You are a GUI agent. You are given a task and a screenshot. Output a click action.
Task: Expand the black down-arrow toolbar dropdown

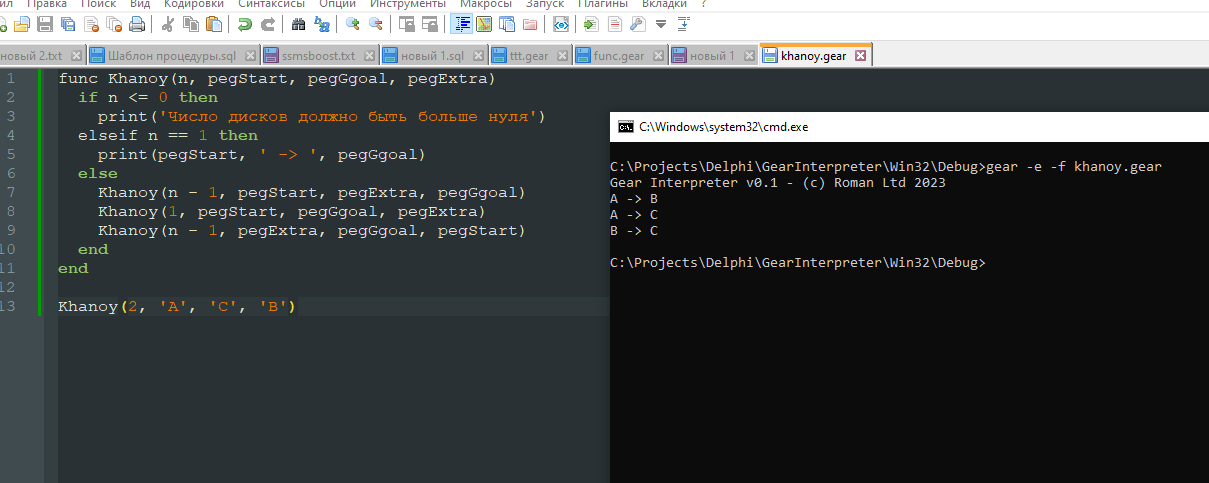pos(660,23)
